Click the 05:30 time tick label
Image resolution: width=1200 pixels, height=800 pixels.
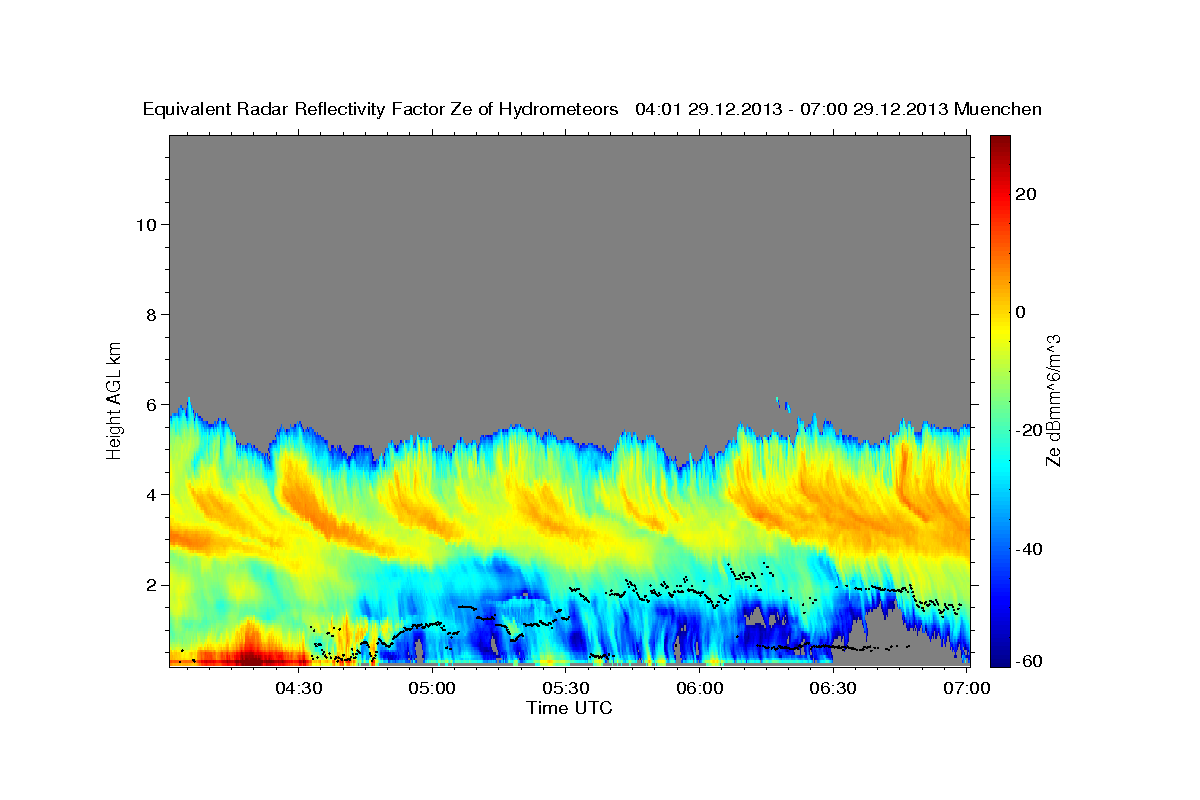566,688
